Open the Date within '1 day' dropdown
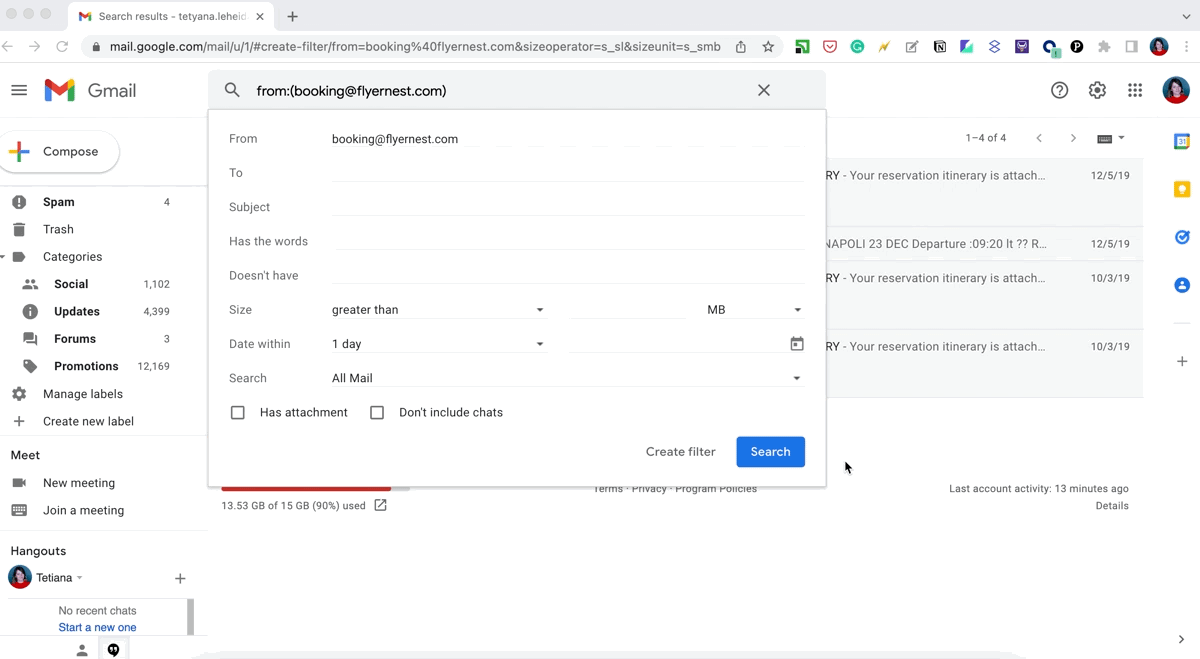 (x=438, y=344)
